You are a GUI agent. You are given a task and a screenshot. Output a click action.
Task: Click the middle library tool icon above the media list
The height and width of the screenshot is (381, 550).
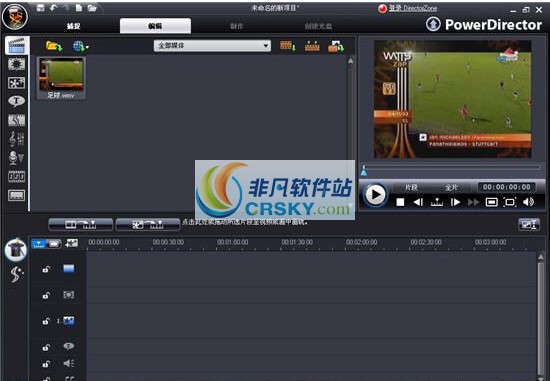coord(312,46)
